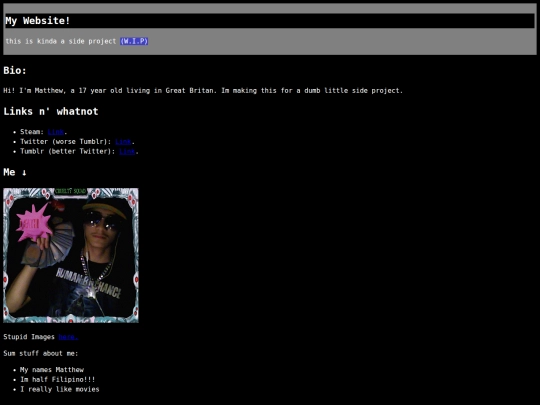This screenshot has width=540, height=405.
Task: Click the 'Links n' whatnot' heading
Action: pyautogui.click(x=51, y=111)
